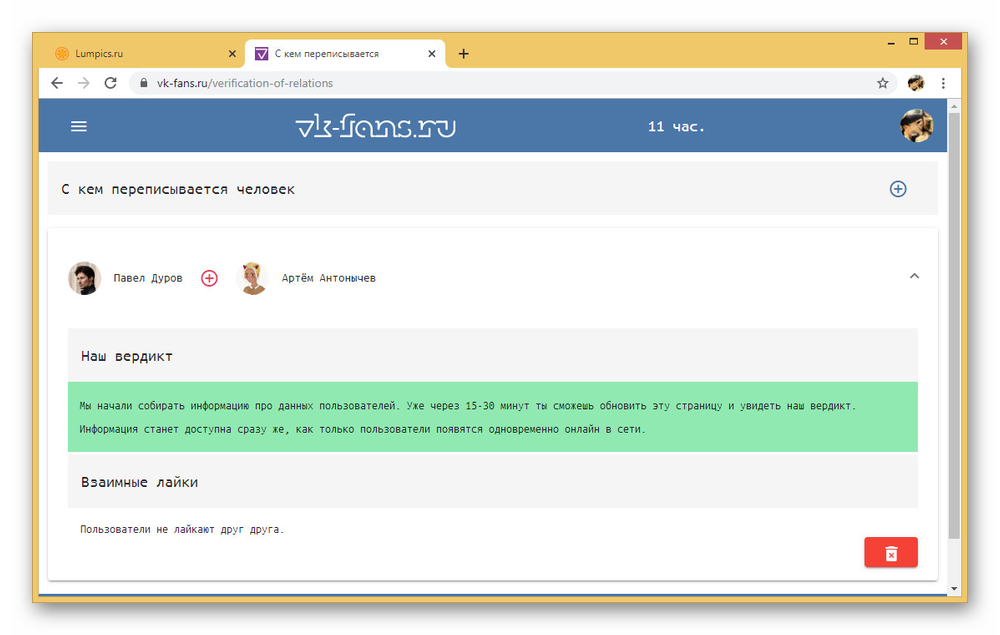
Task: Click the 11 час. remaining time label
Action: [x=676, y=126]
